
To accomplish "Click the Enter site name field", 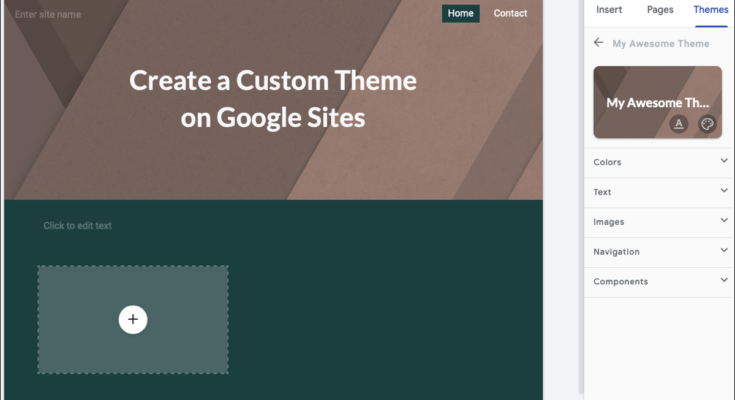I will [48, 15].
